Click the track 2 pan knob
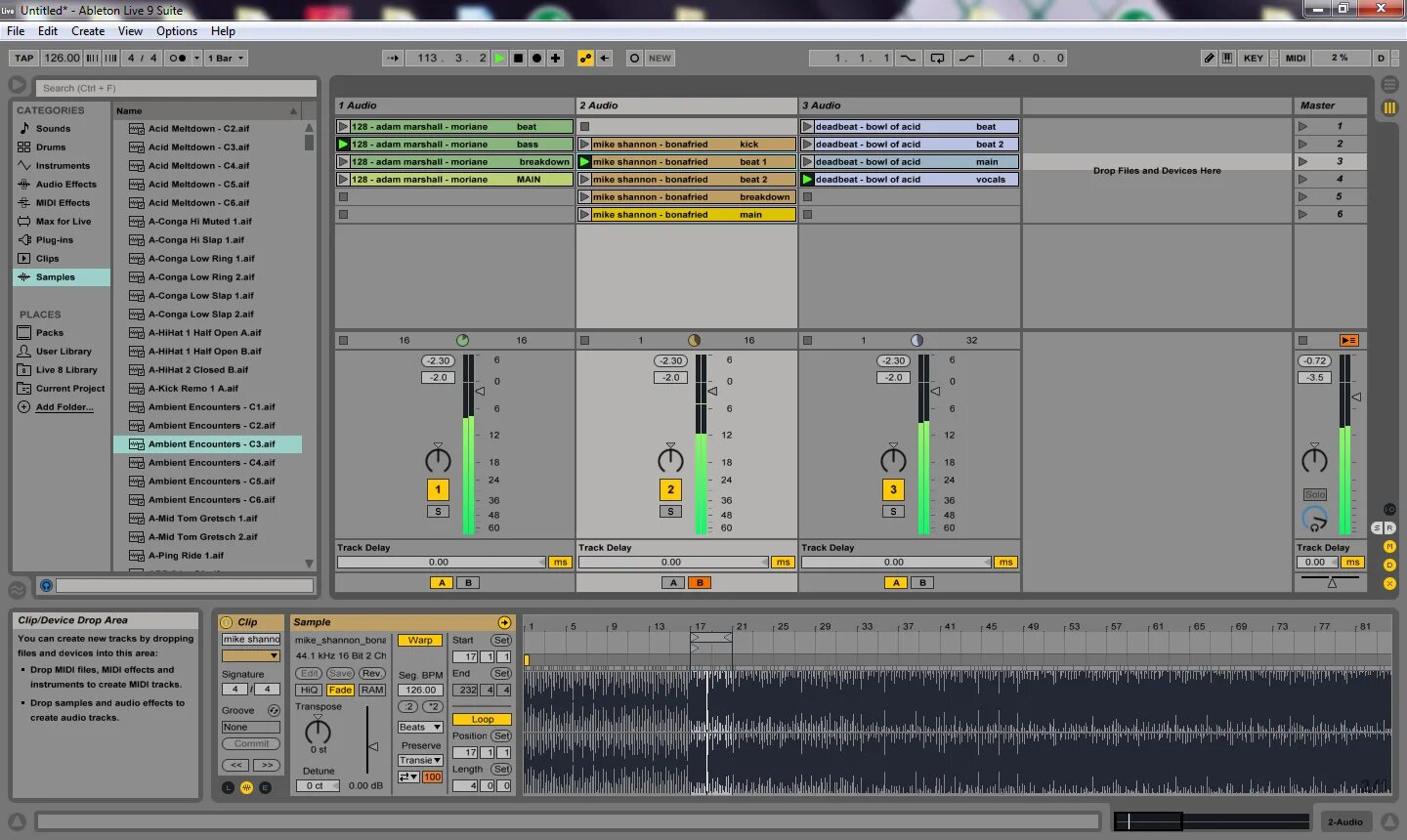1407x840 pixels. 670,459
